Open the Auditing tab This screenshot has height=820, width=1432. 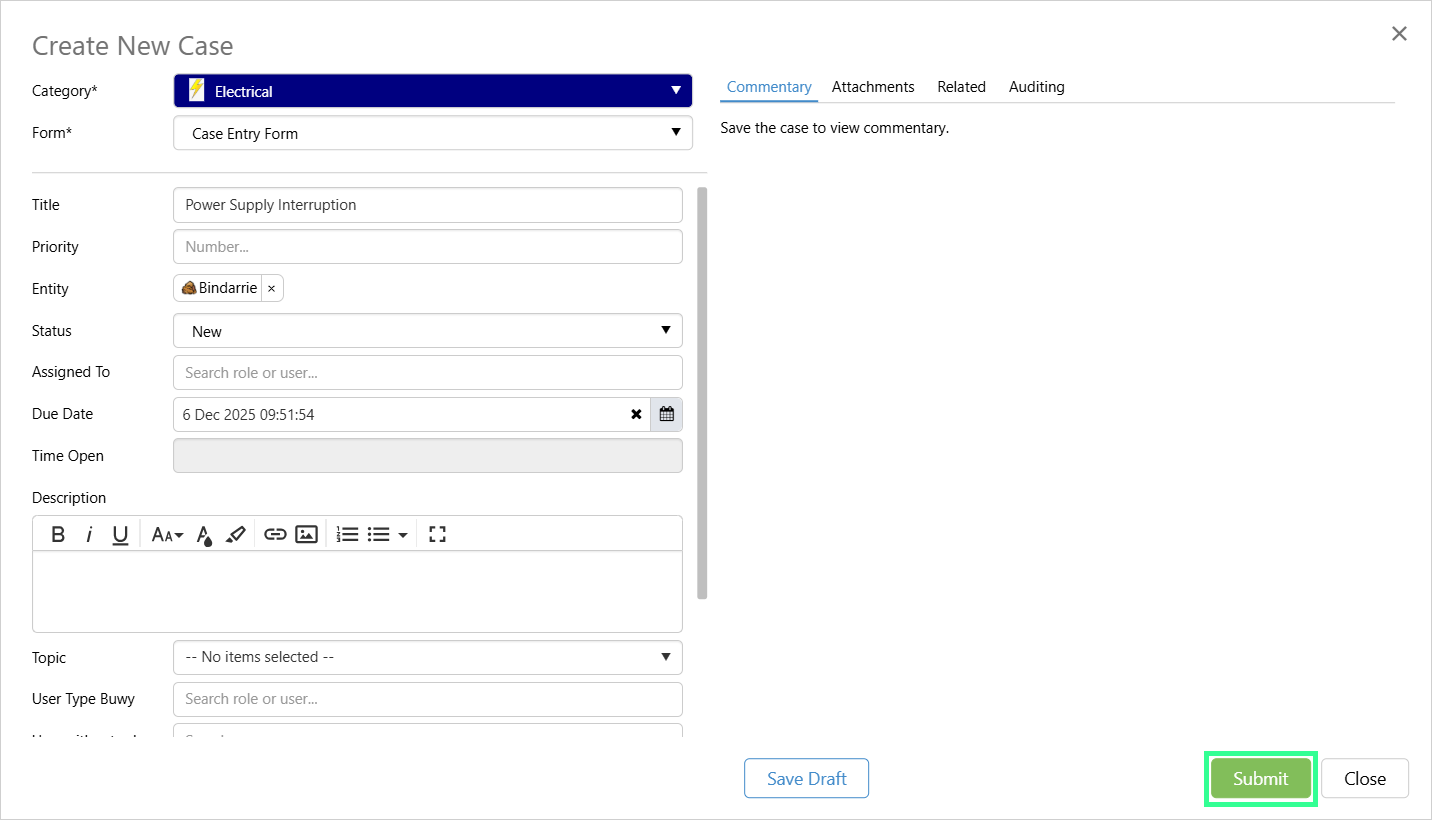coord(1036,87)
